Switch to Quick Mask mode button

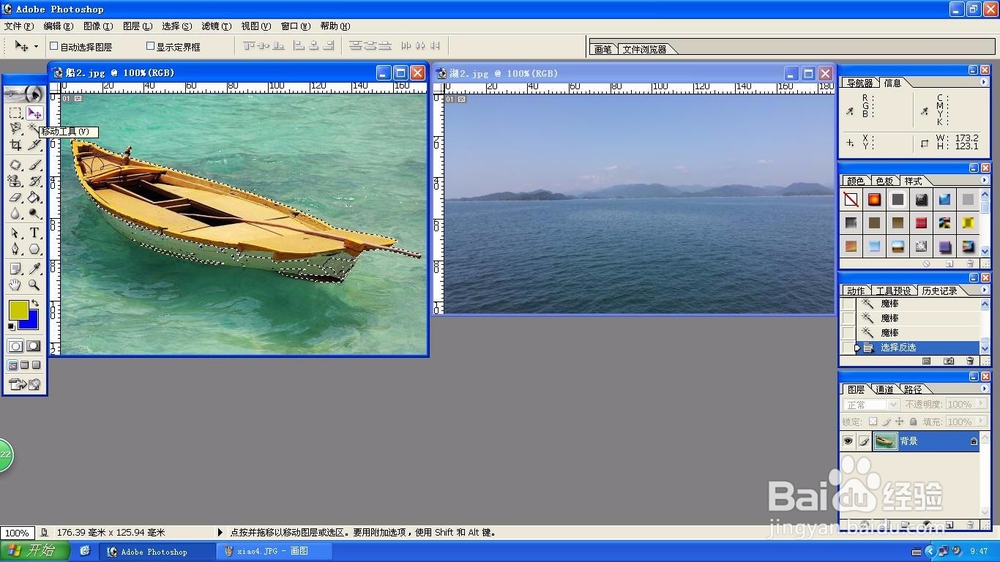point(34,346)
